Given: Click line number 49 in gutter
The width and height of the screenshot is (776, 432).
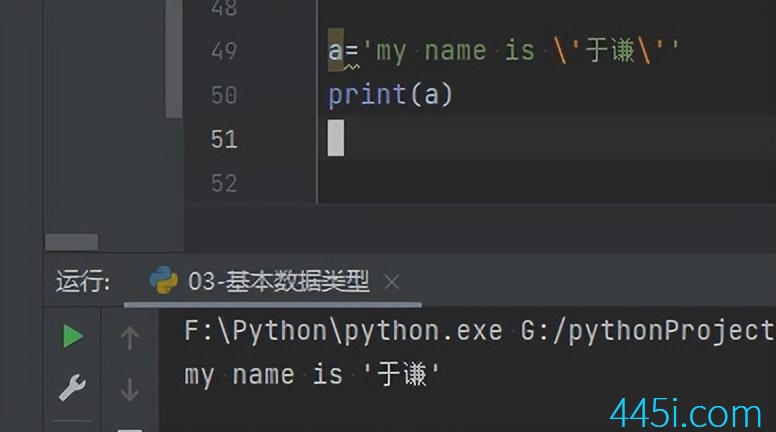Looking at the screenshot, I should (x=224, y=51).
